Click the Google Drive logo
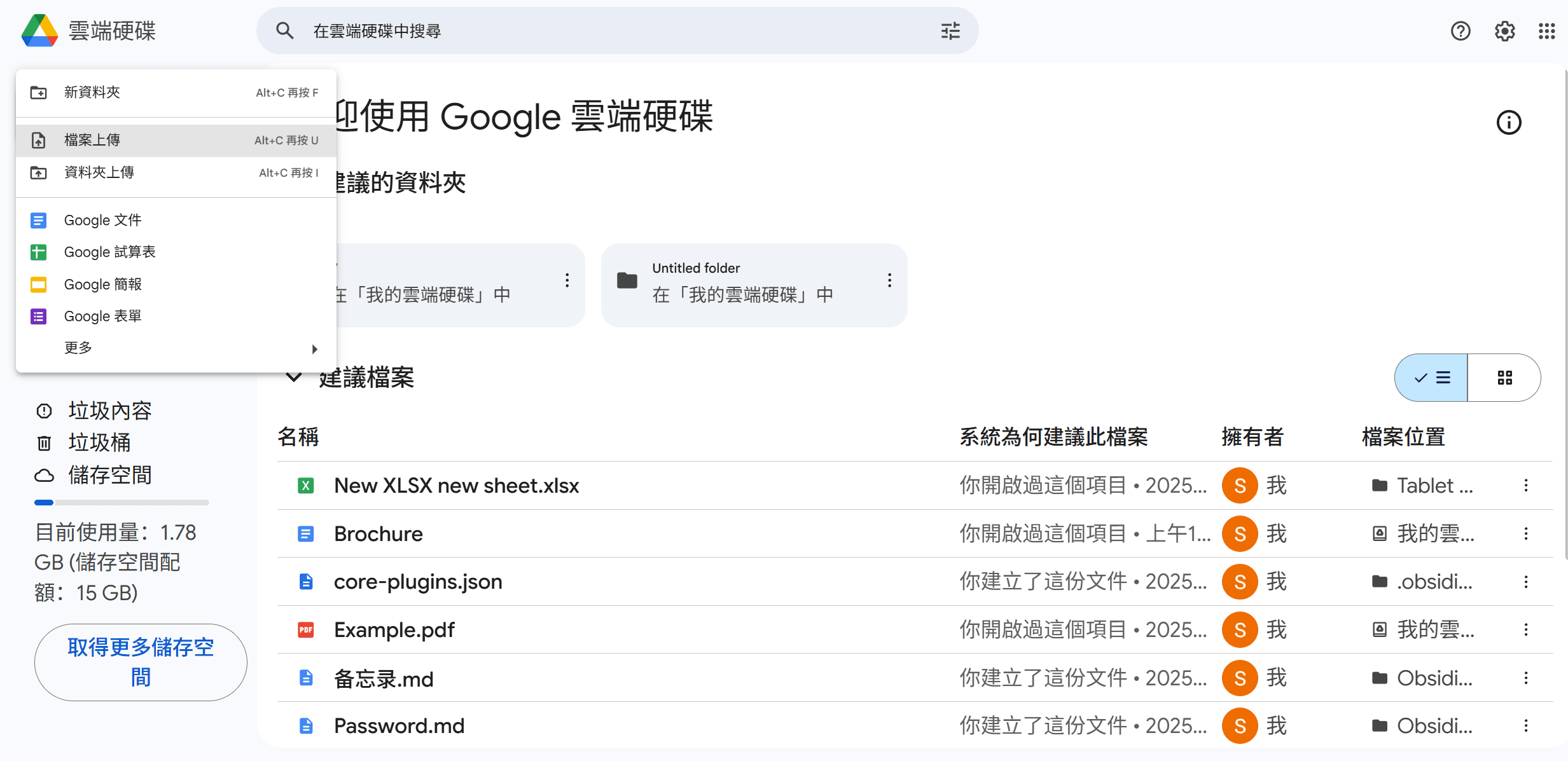 tap(39, 31)
